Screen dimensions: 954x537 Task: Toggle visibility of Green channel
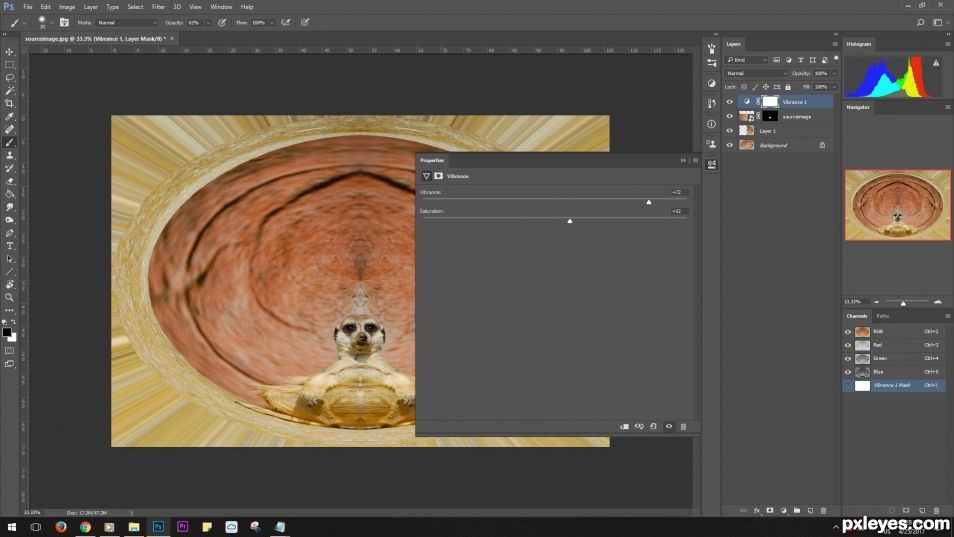tap(848, 359)
